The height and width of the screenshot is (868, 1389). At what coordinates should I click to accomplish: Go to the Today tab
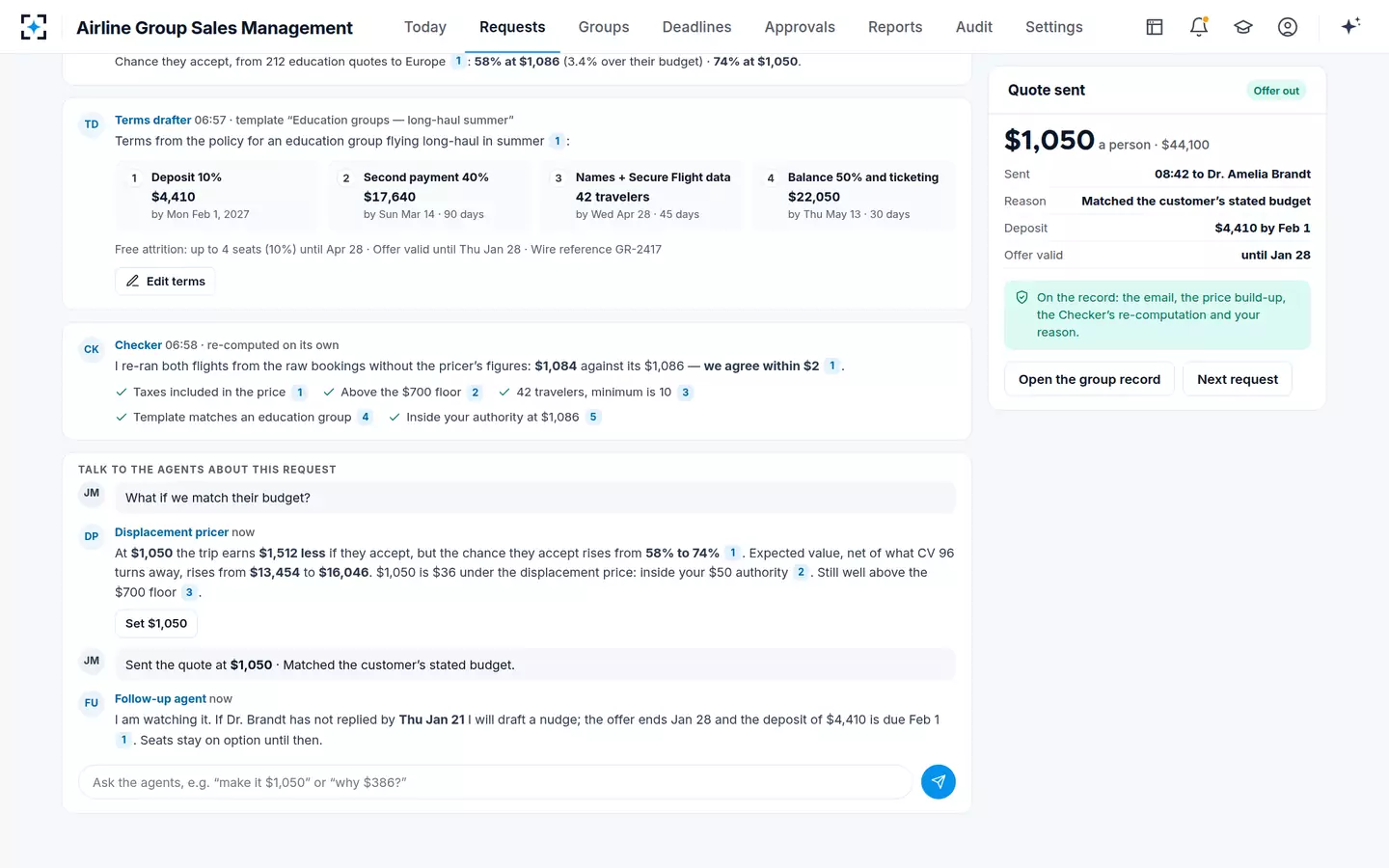click(x=425, y=27)
